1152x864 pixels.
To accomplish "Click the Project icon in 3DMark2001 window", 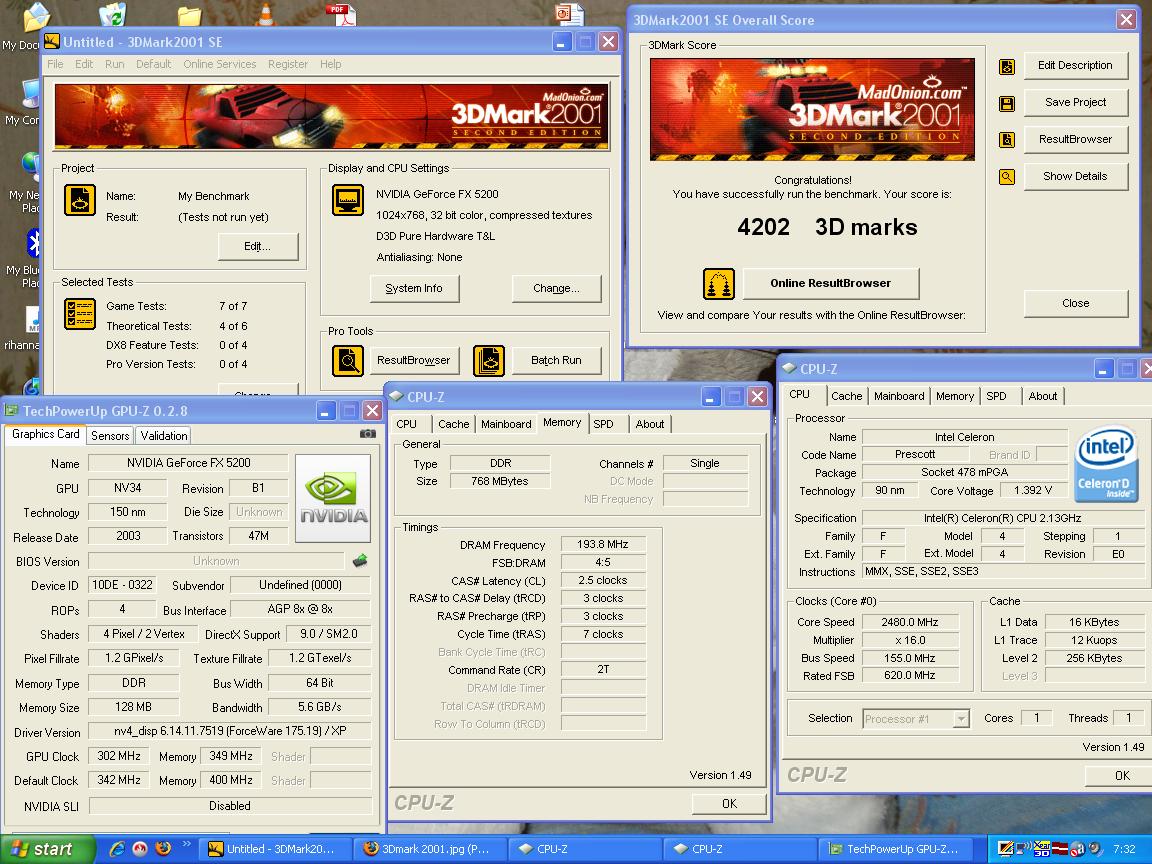I will coord(79,200).
